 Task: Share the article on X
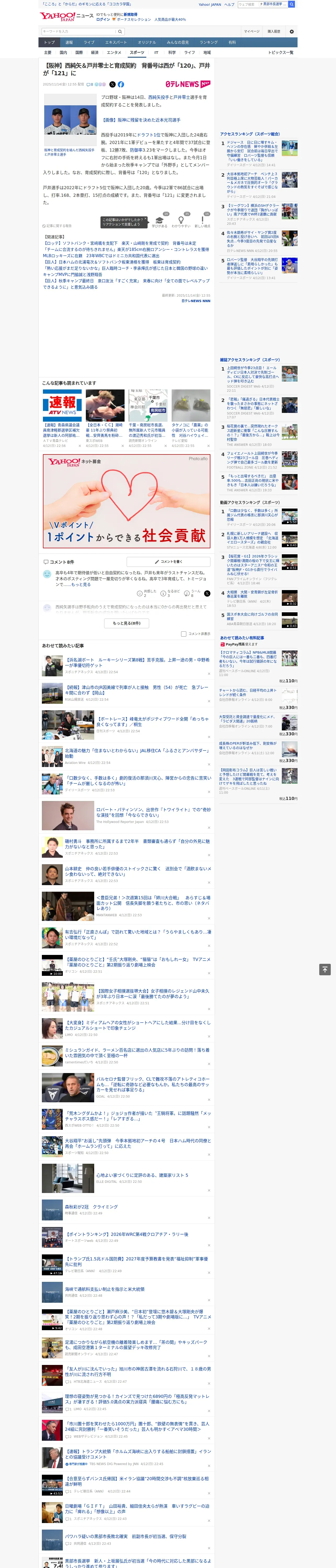tap(112, 85)
